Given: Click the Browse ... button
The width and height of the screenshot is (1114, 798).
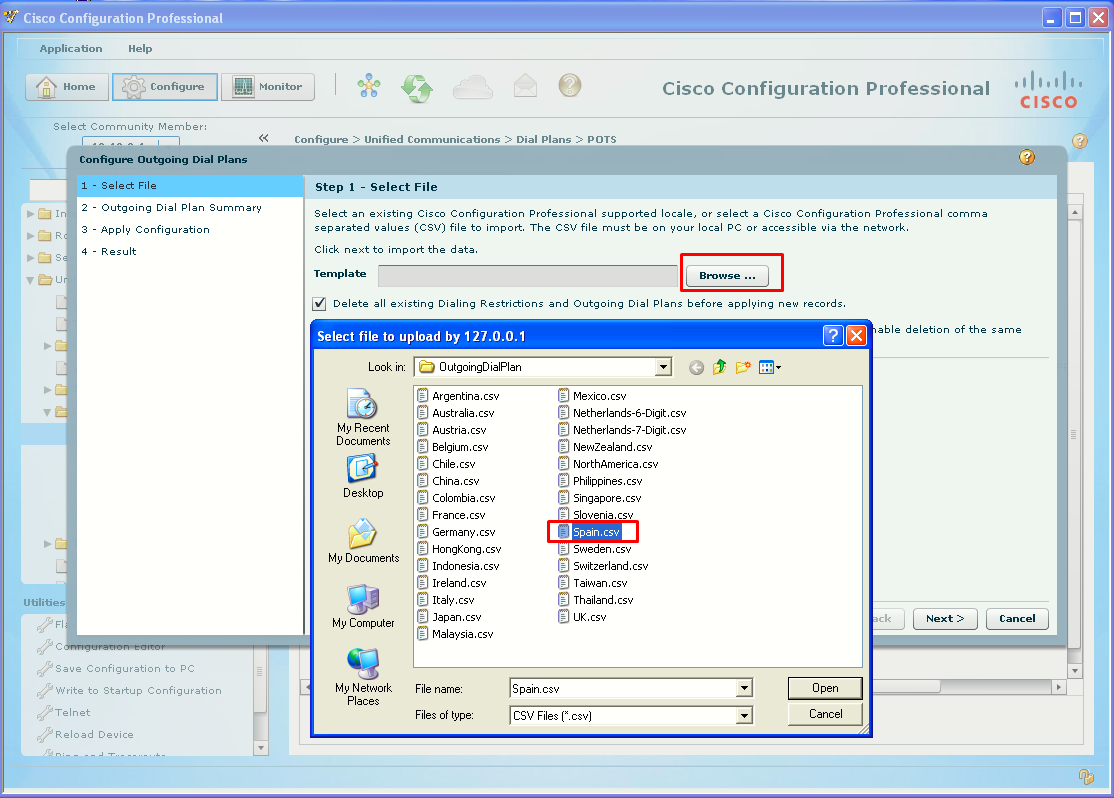Looking at the screenshot, I should 728,276.
